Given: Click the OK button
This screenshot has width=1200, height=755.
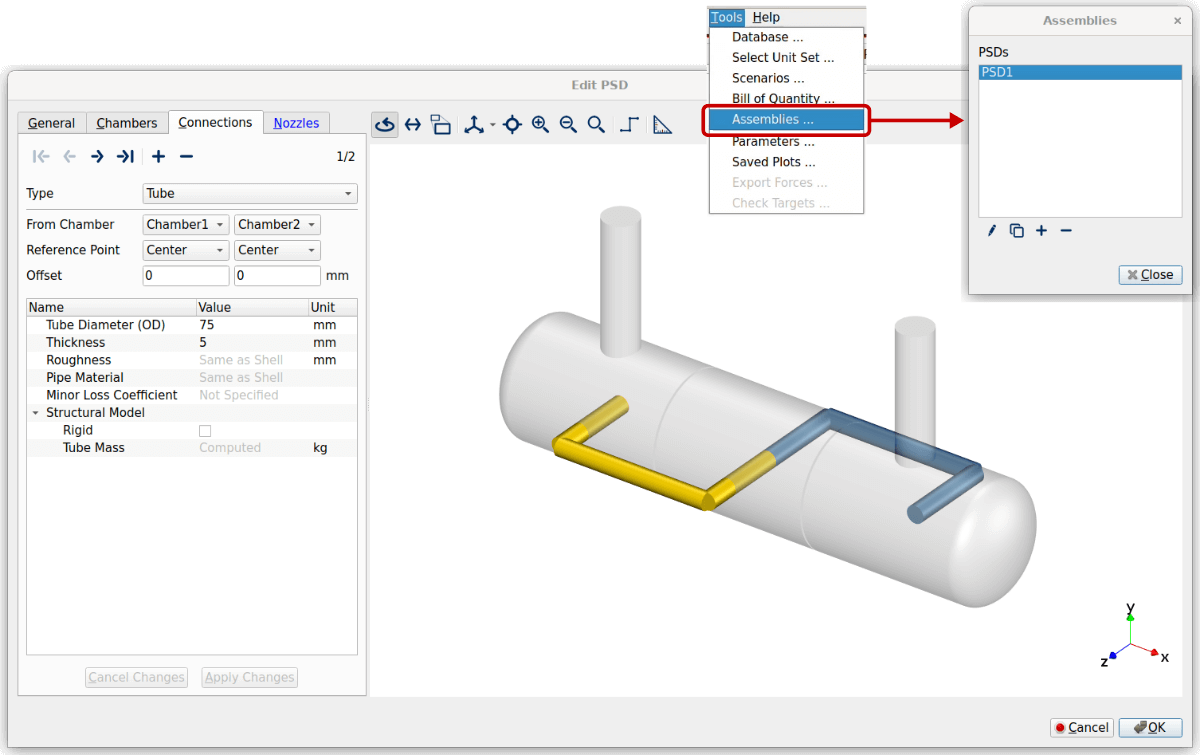Looking at the screenshot, I should (x=1150, y=728).
